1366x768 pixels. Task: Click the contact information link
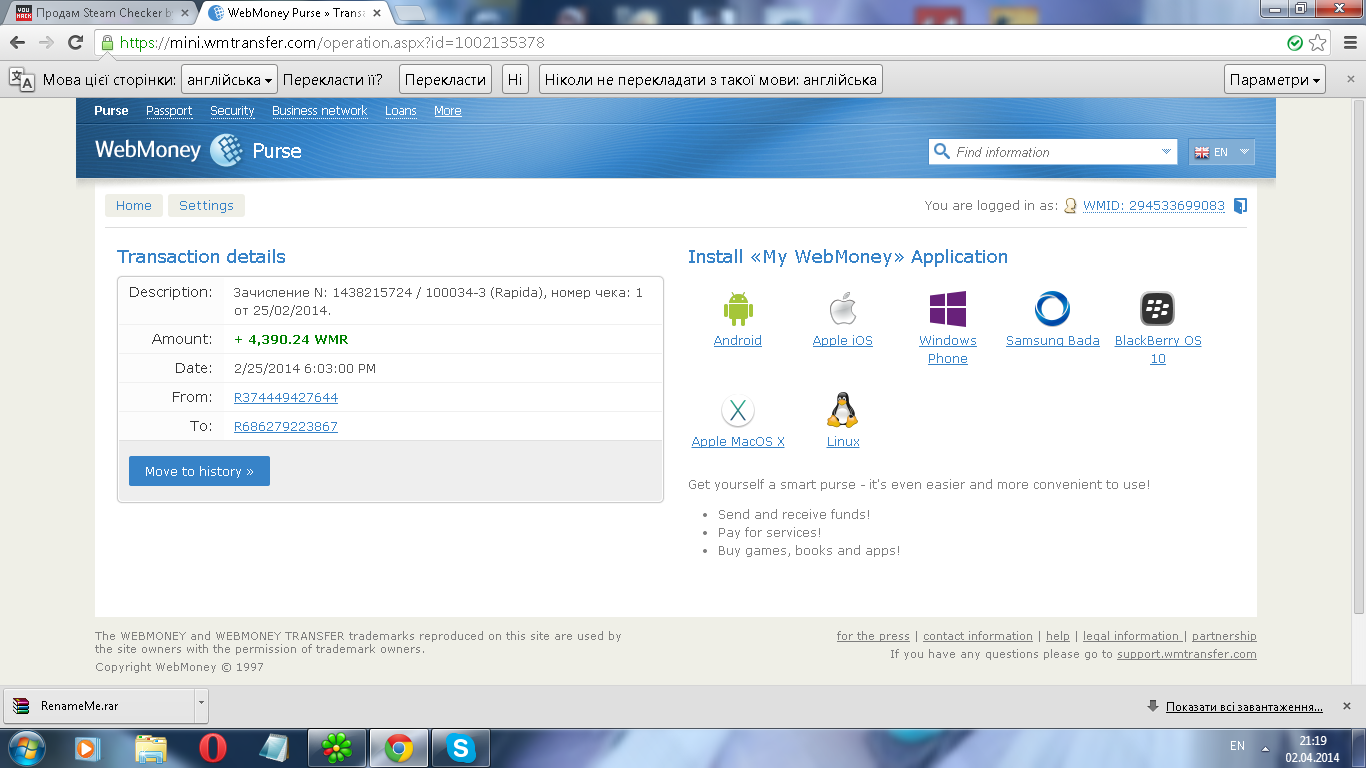pyautogui.click(x=978, y=636)
